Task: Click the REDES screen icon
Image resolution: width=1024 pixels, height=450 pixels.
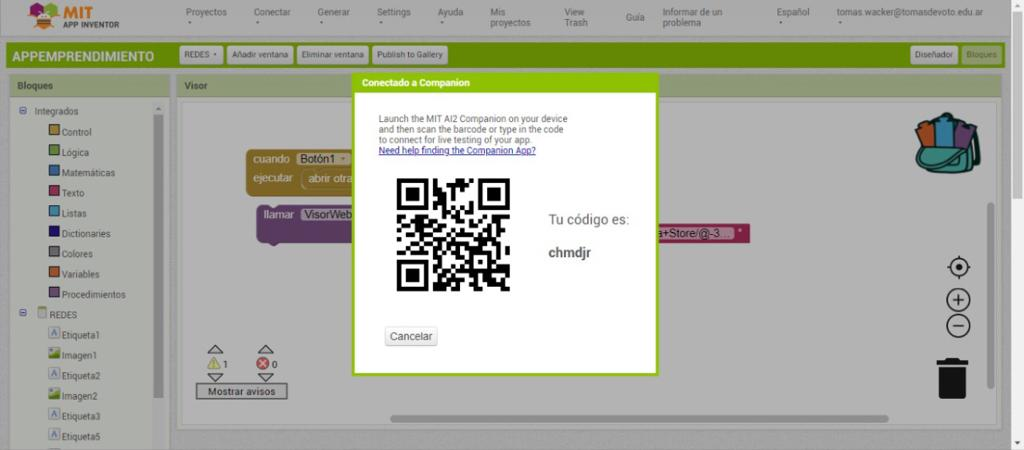Action: click(42, 313)
